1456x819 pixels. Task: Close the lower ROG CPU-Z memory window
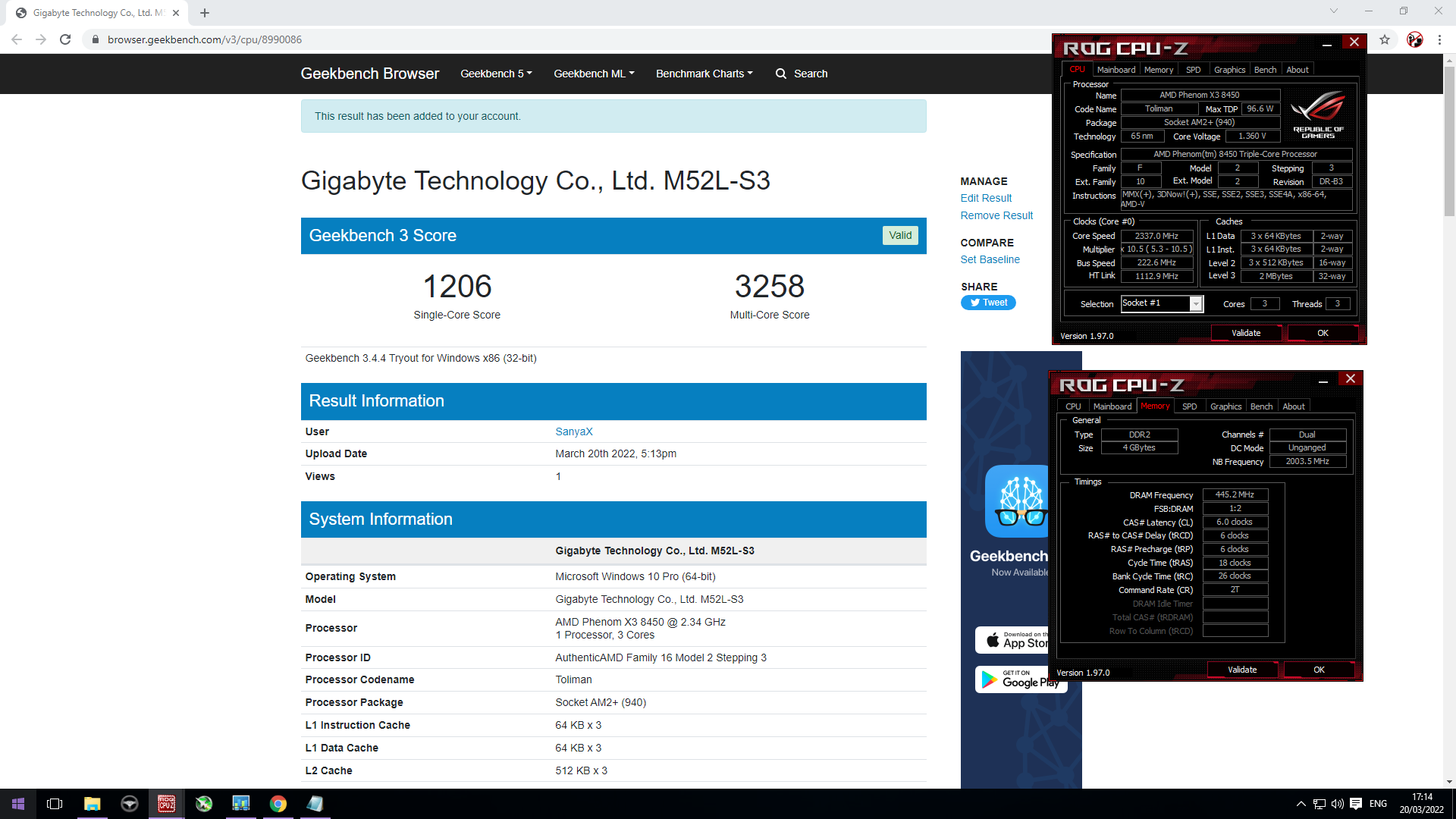pos(1351,378)
